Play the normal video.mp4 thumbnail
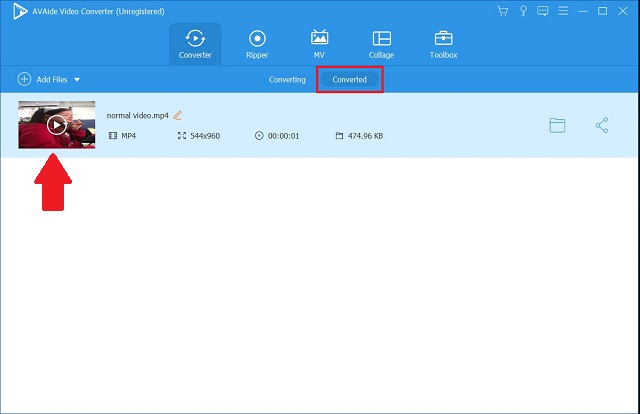The image size is (640, 414). [57, 125]
